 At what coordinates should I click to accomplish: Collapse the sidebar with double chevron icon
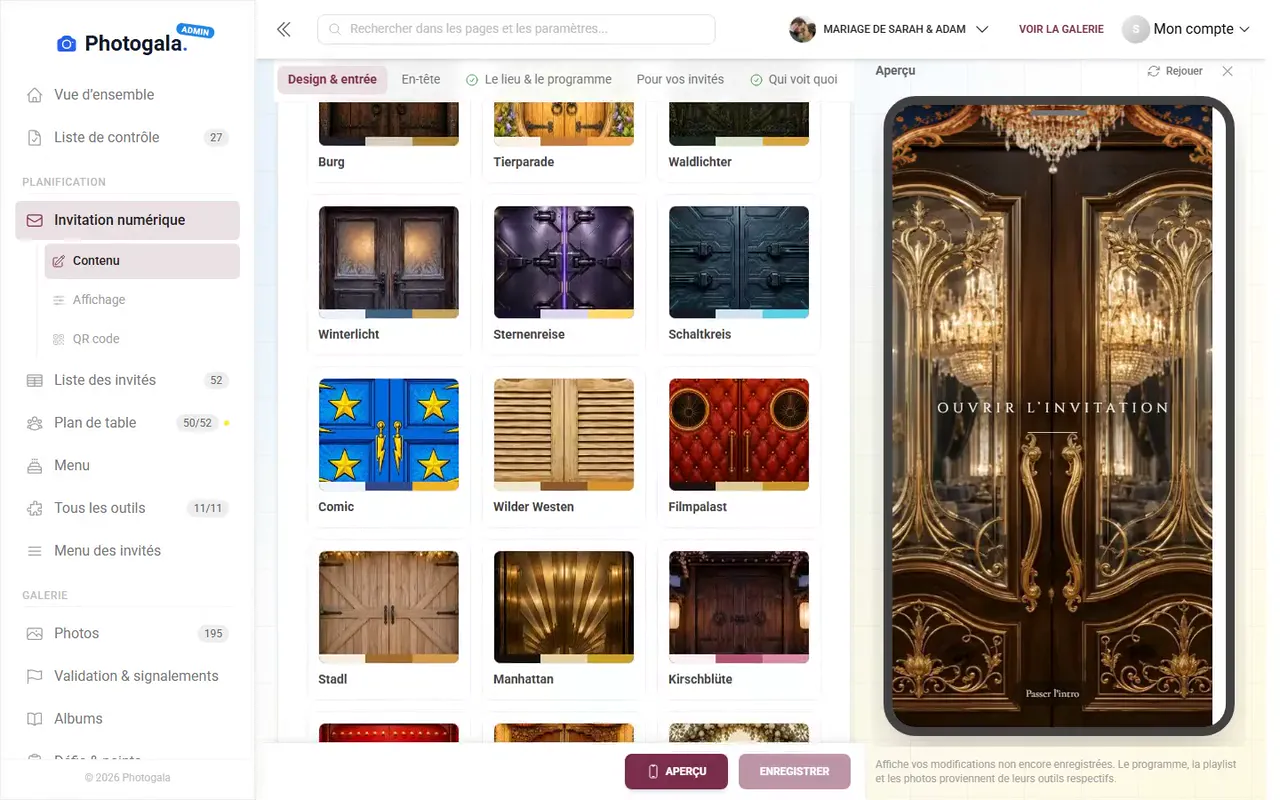[x=284, y=29]
